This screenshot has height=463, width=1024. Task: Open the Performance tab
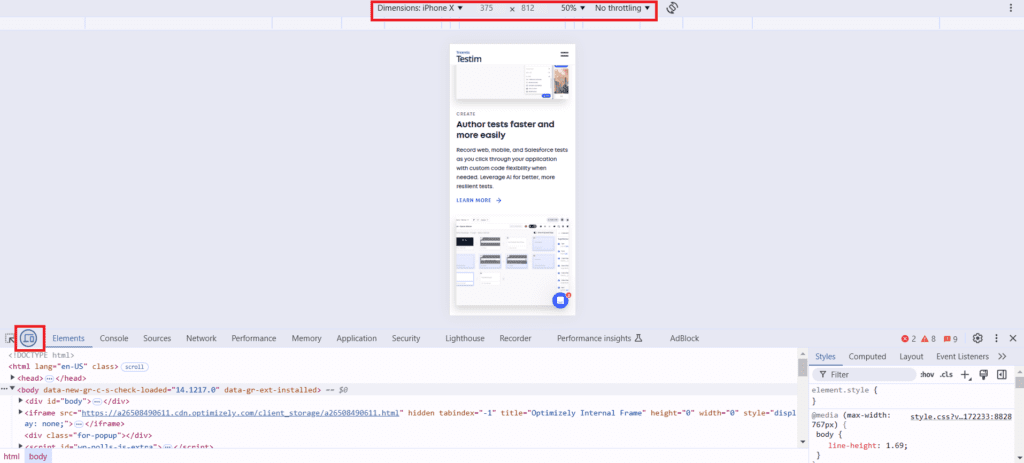click(x=254, y=338)
